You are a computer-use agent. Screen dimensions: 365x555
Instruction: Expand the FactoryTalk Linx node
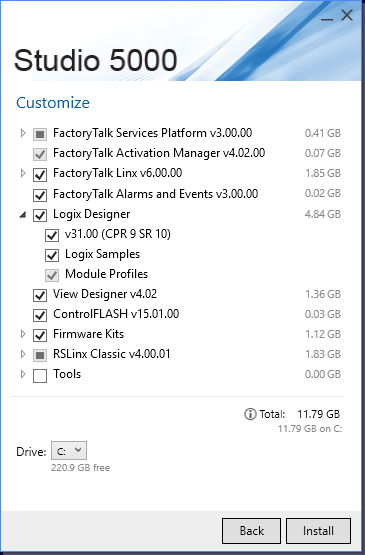23,173
